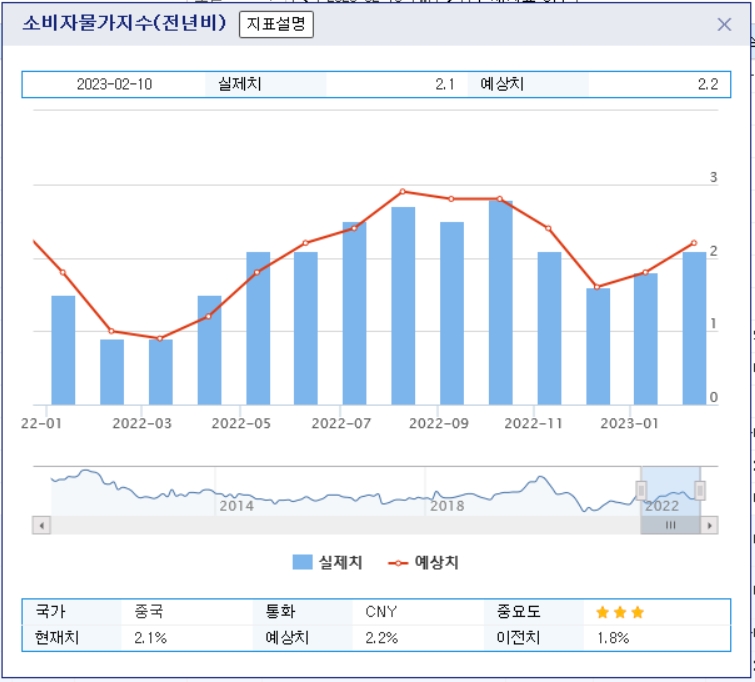The image size is (755, 682).
Task: Select the last bar for 2023-02
Action: 694,328
